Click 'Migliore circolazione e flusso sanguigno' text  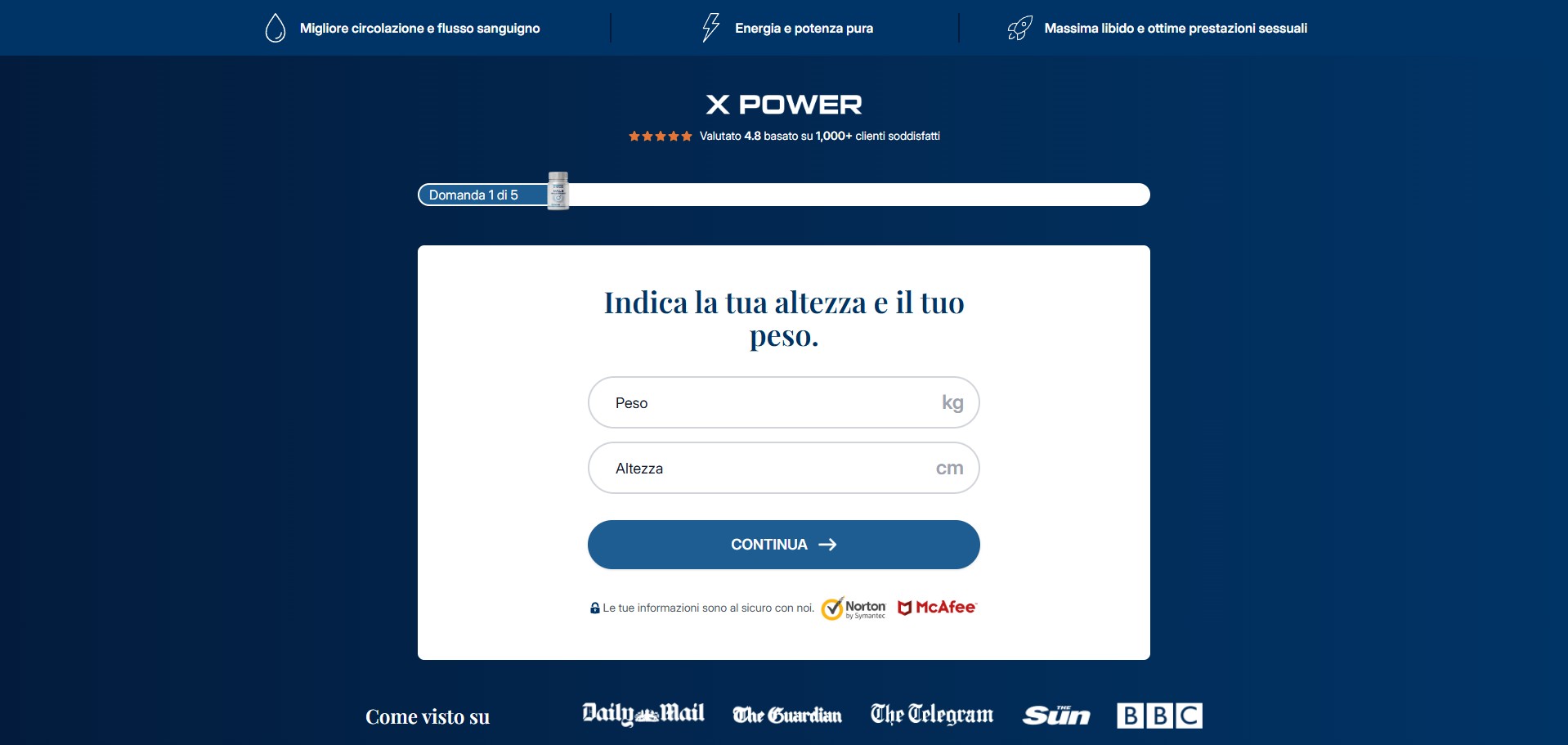coord(420,28)
